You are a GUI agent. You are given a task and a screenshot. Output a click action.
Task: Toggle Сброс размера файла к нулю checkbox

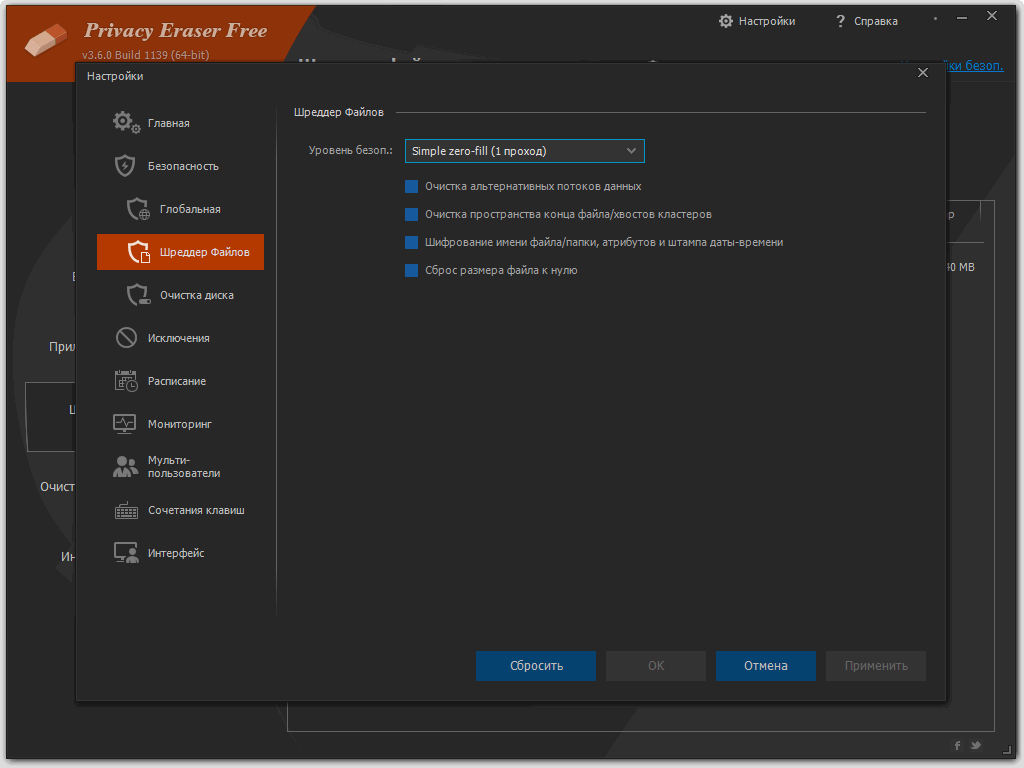click(x=411, y=270)
